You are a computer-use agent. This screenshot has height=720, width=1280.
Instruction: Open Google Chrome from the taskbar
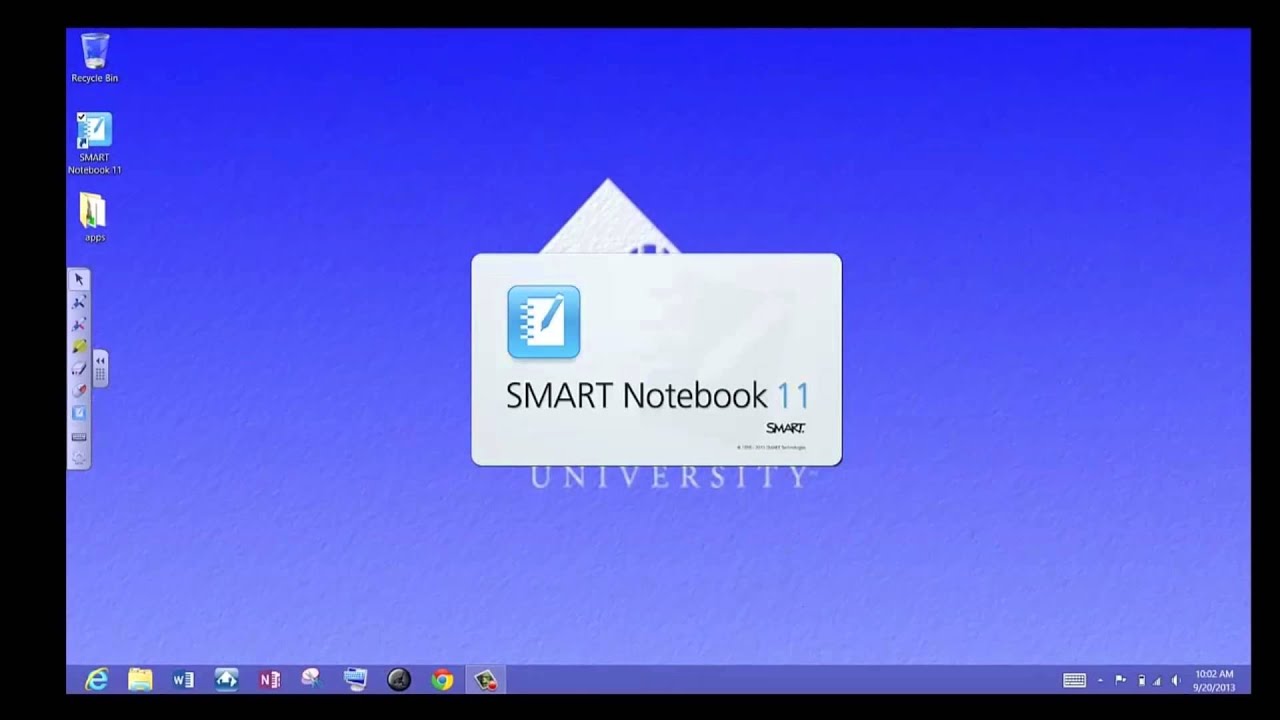pos(442,680)
